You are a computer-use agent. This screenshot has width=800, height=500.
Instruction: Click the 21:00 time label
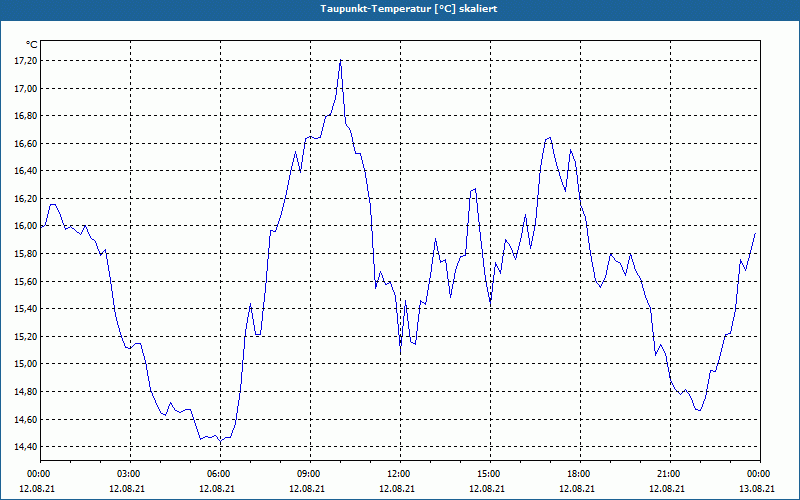(670, 474)
